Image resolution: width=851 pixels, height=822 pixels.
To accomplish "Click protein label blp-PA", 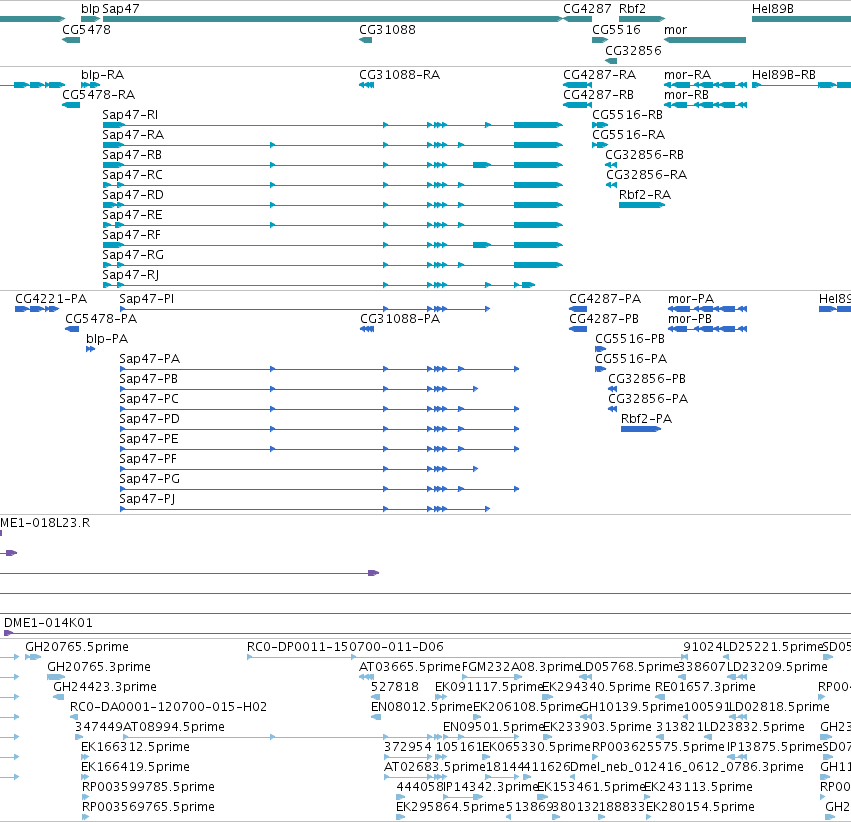I will coord(107,339).
